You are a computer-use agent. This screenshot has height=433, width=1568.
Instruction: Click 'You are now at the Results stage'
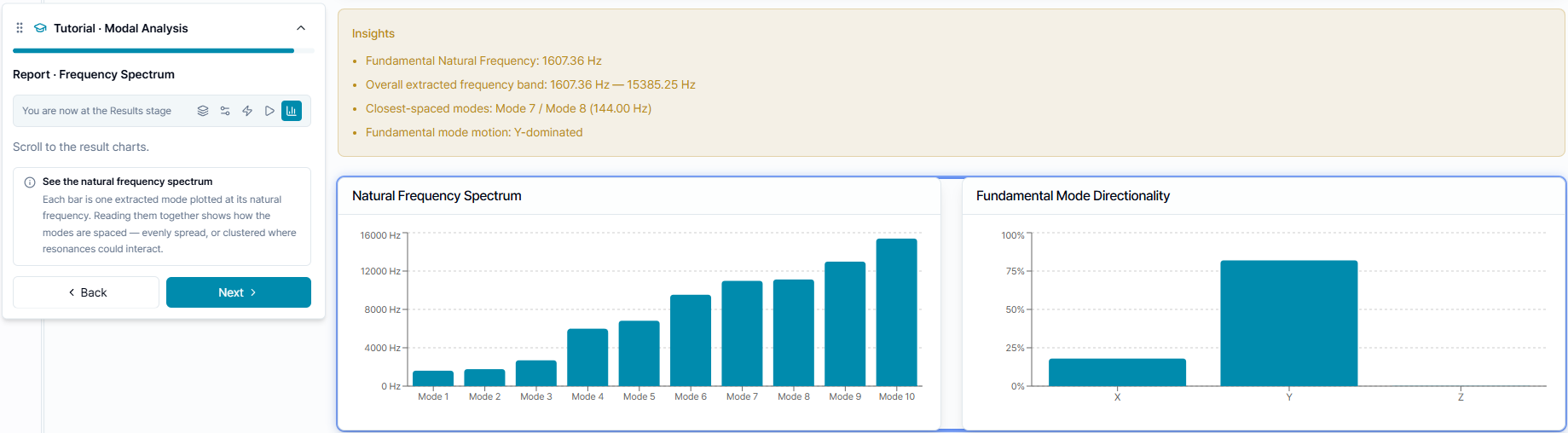click(x=96, y=111)
